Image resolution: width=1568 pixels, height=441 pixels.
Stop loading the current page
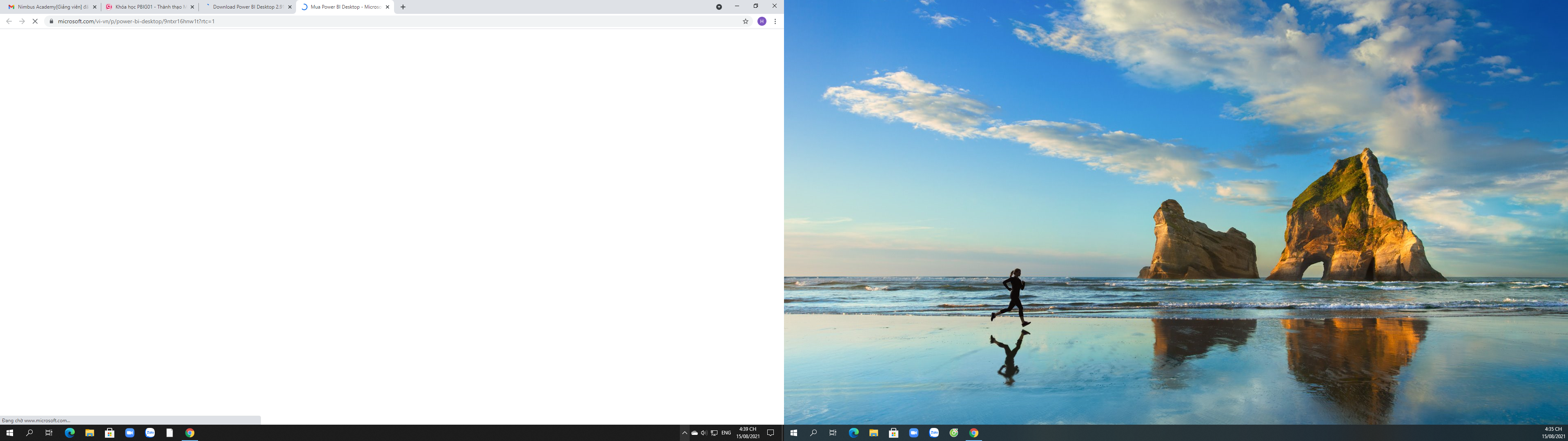click(x=35, y=21)
